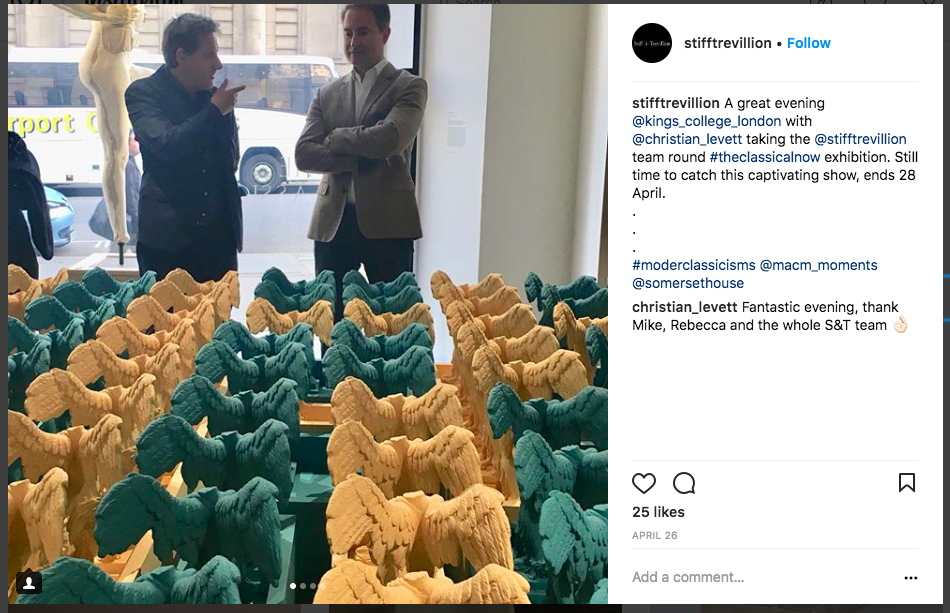Open #moderclassicisms hashtag
Screen dimensions: 950x613
pos(694,265)
